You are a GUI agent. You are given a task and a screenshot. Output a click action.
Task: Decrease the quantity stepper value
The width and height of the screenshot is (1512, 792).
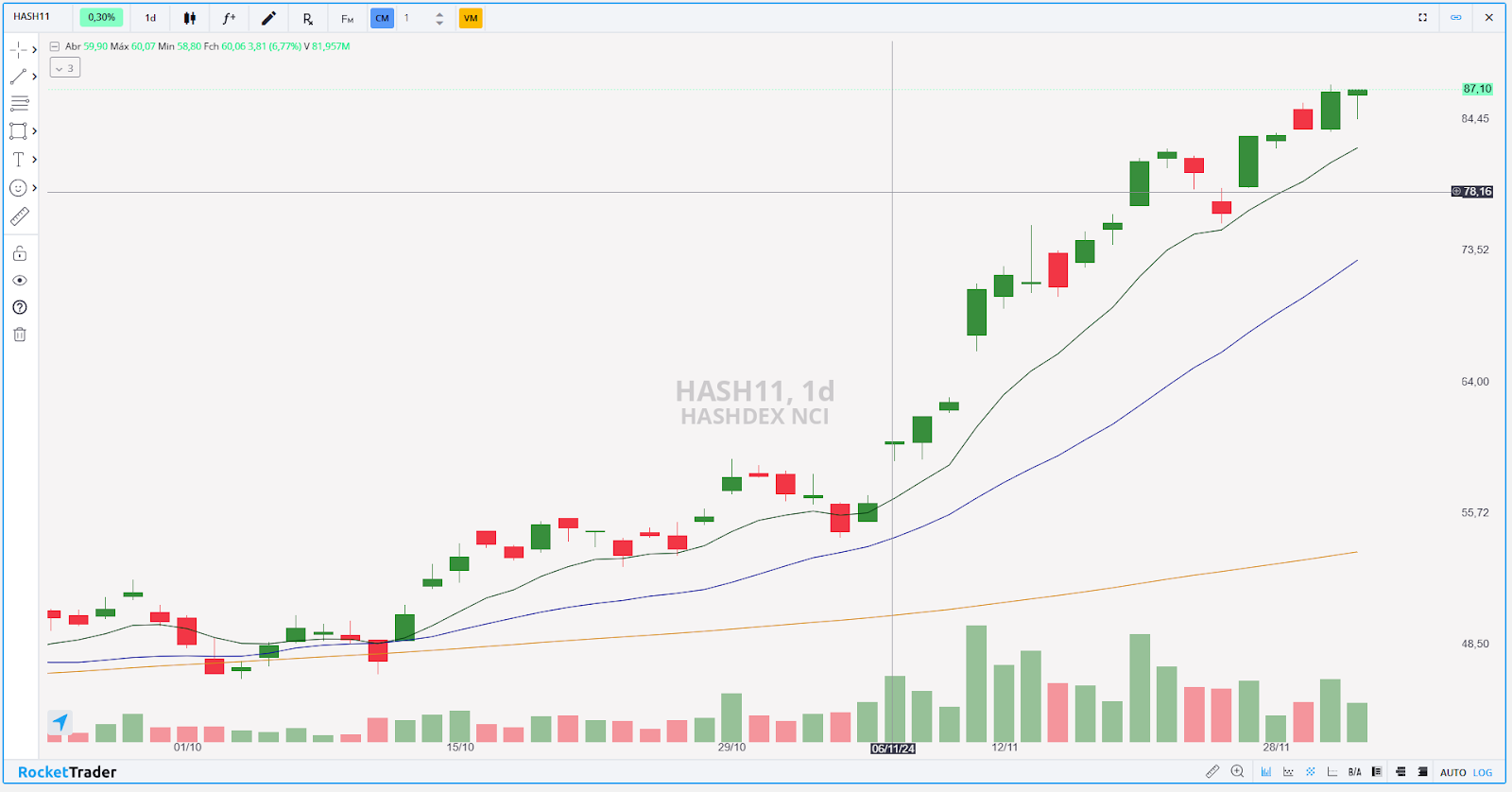(x=439, y=23)
